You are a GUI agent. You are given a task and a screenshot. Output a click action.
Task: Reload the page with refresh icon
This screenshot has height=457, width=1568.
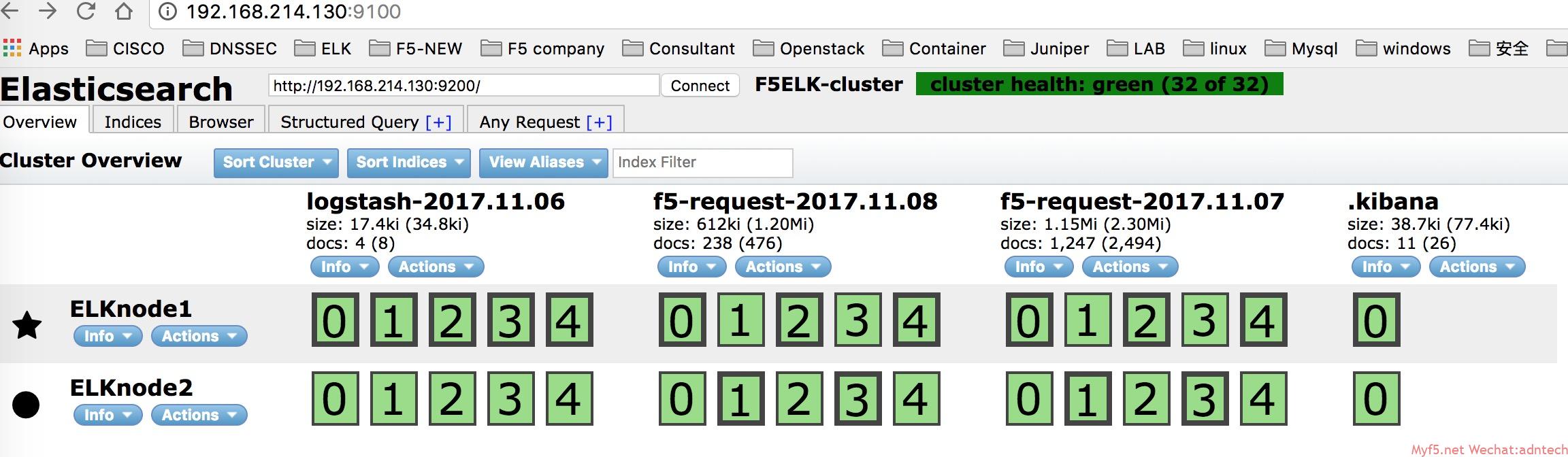[86, 12]
